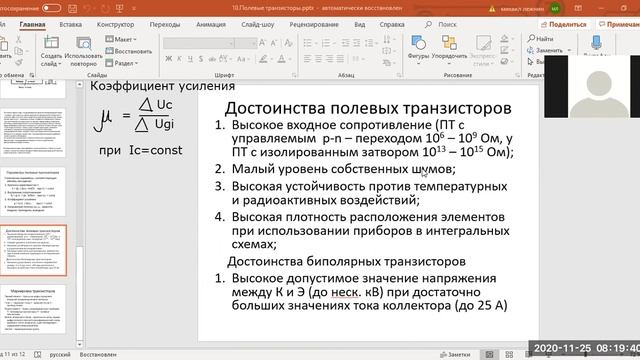Screen dimensions: 640x360
Task: Toggle Align Left paragraph alignment
Action: pos(307,59)
